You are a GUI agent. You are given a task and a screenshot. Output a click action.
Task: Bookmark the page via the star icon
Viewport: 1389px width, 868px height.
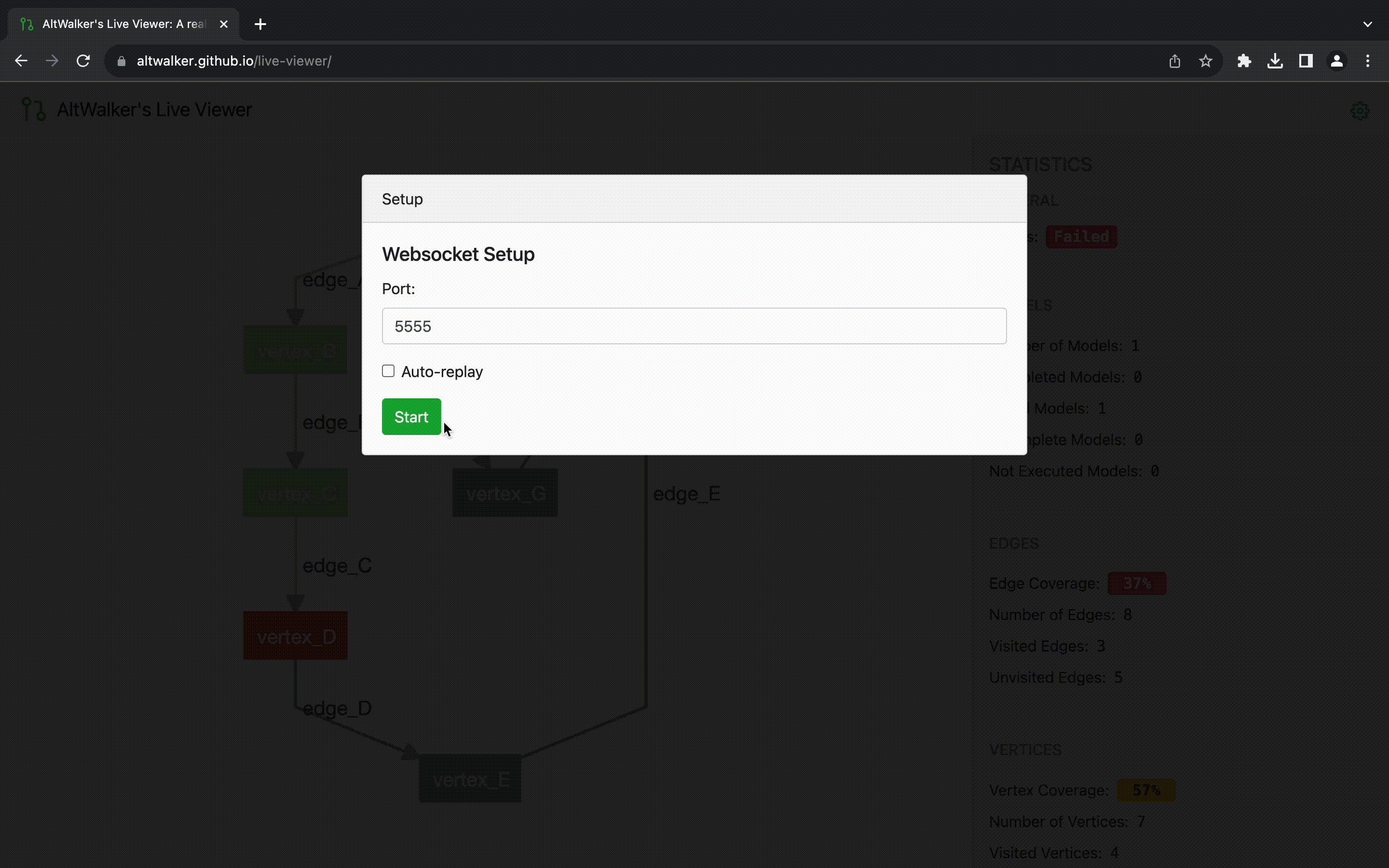click(x=1205, y=60)
